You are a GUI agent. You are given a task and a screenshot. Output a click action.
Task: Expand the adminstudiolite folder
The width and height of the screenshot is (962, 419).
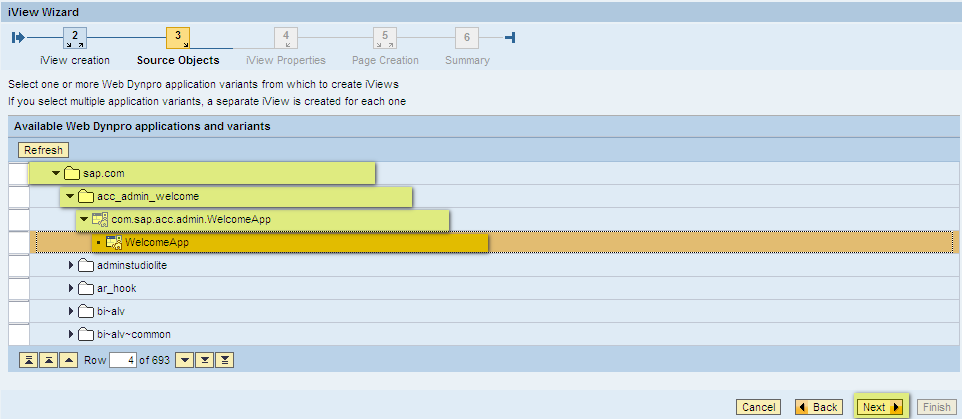tap(71, 266)
